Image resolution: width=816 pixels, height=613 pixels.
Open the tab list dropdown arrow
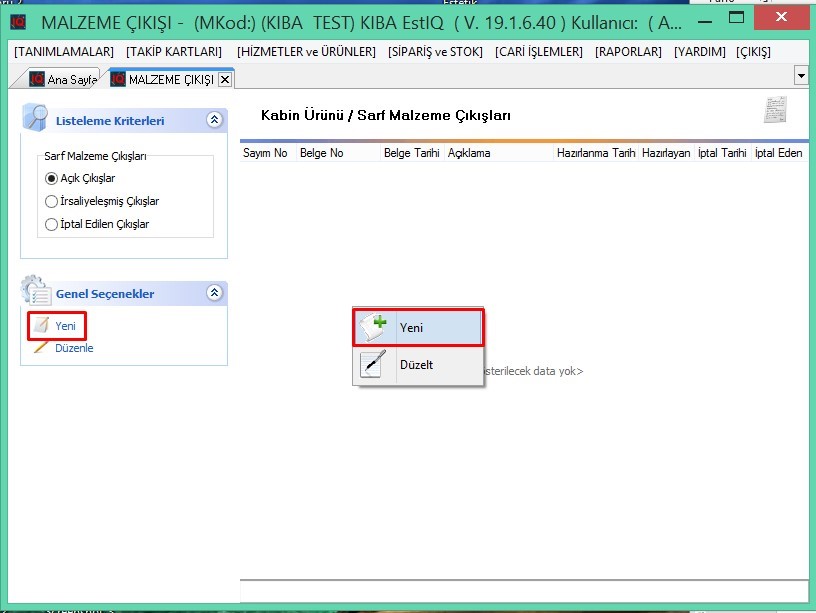click(x=801, y=76)
